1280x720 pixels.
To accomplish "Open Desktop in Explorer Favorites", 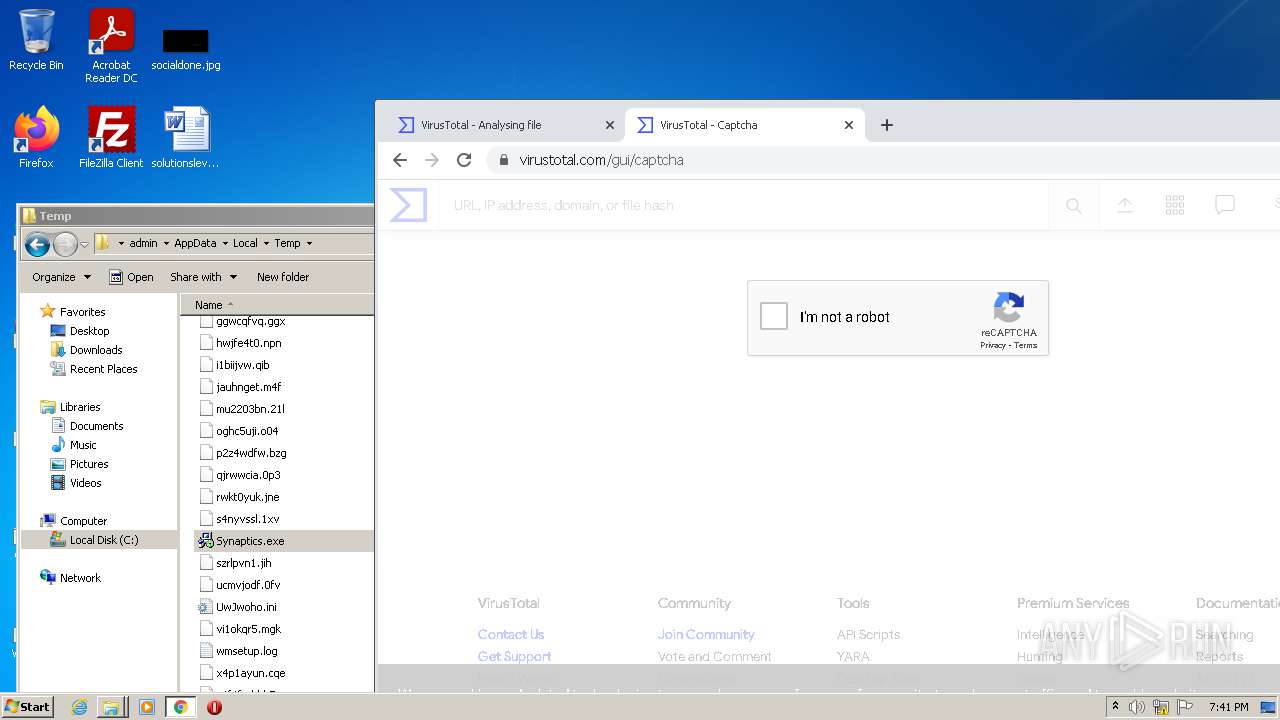I will pos(89,331).
